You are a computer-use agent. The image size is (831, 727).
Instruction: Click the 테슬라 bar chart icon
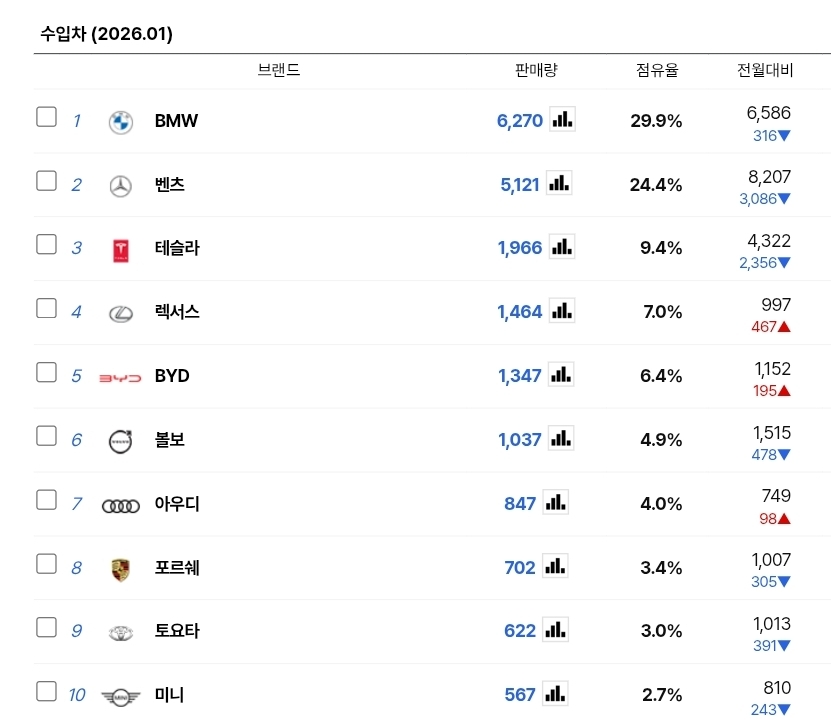point(563,247)
